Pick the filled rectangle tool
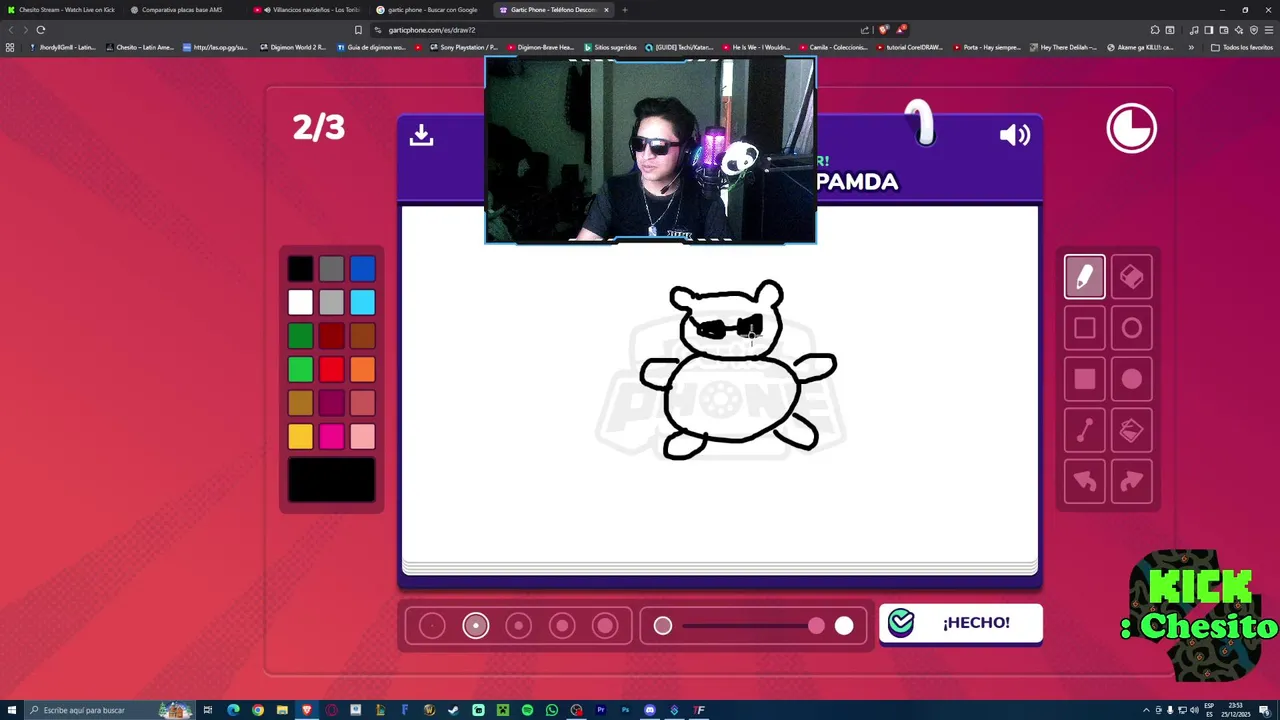 [1084, 379]
